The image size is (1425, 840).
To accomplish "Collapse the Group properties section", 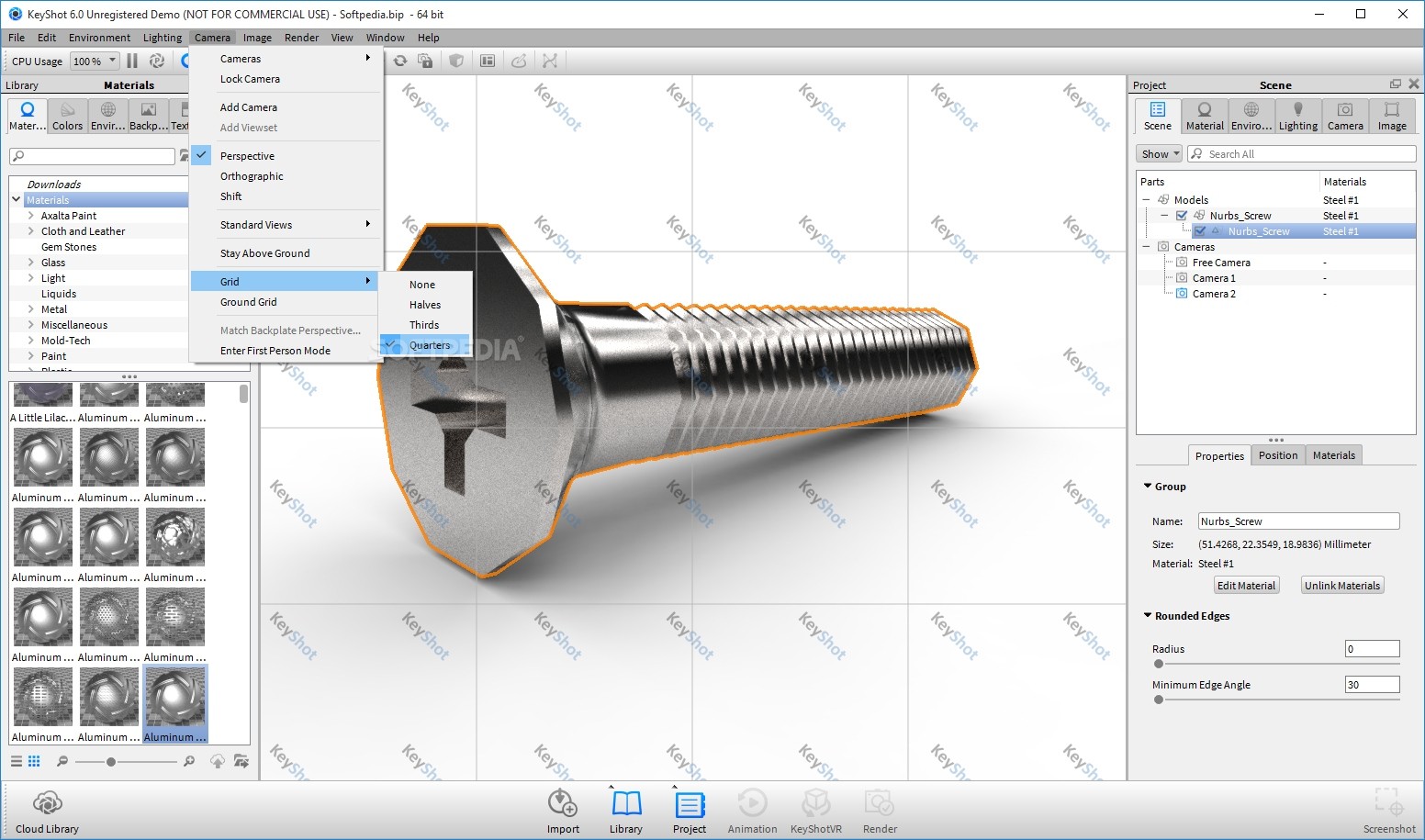I will (x=1148, y=486).
